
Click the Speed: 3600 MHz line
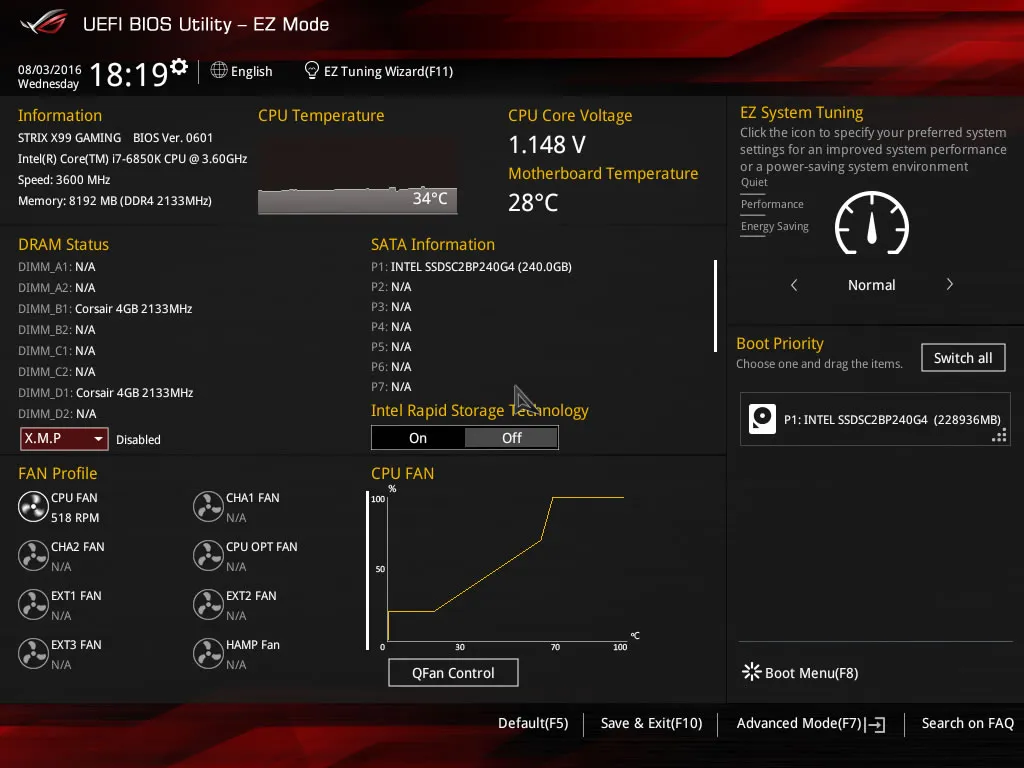pos(64,180)
